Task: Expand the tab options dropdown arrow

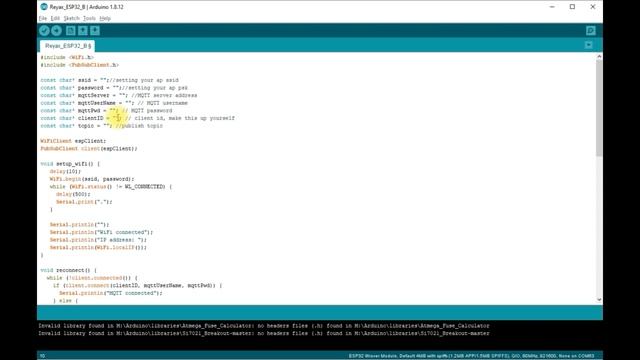Action: (x=589, y=45)
